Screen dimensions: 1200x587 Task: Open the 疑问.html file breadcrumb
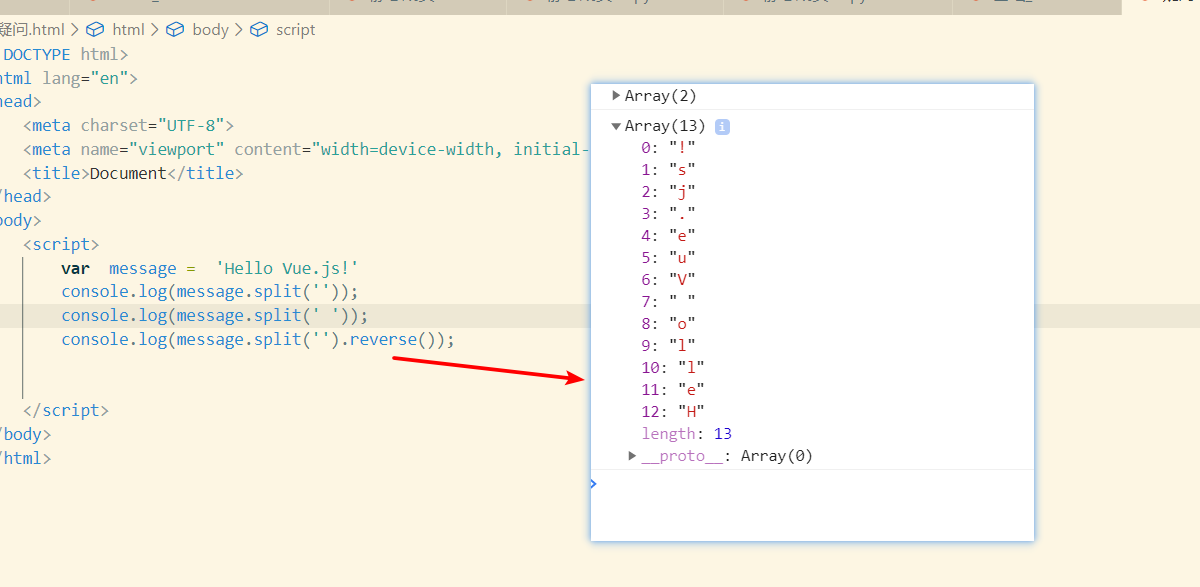[32, 30]
